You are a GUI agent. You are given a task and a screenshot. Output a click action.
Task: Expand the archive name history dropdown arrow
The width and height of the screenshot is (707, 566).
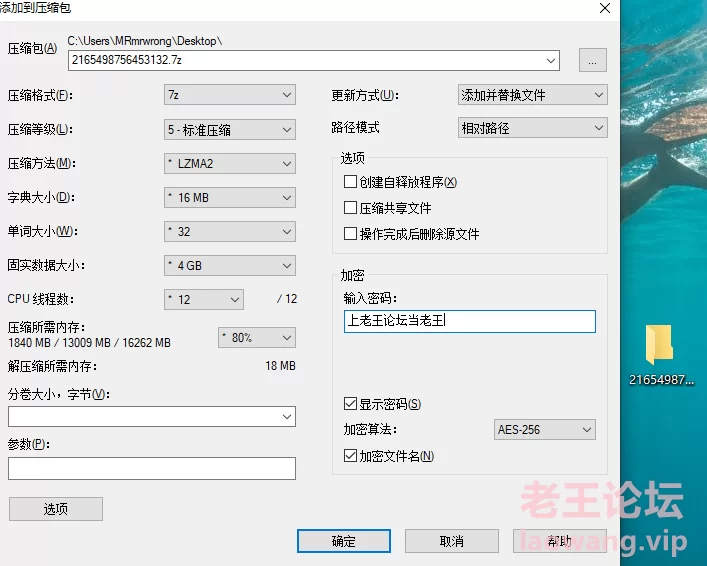(551, 60)
